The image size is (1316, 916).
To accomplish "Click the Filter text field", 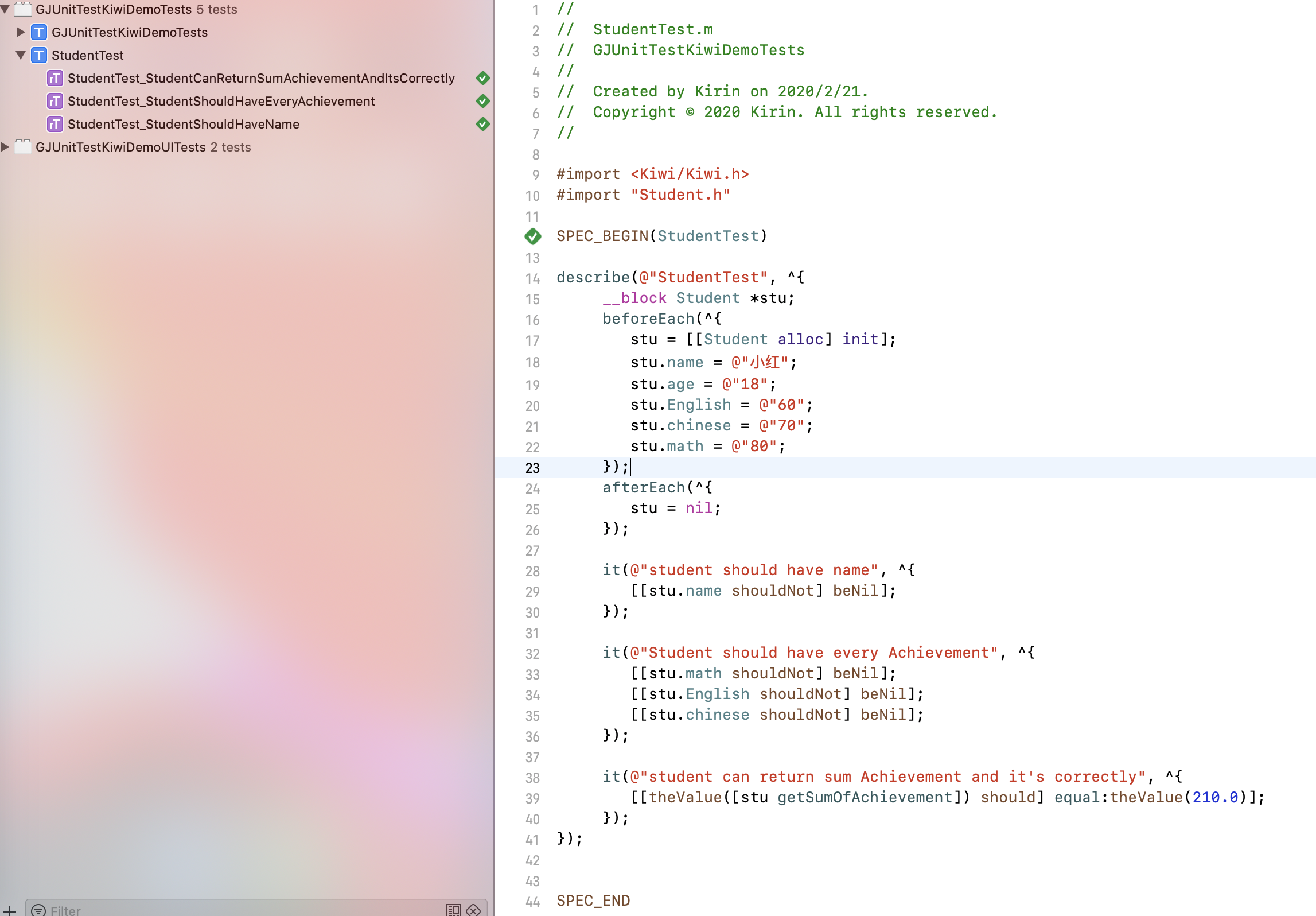I will [241, 910].
